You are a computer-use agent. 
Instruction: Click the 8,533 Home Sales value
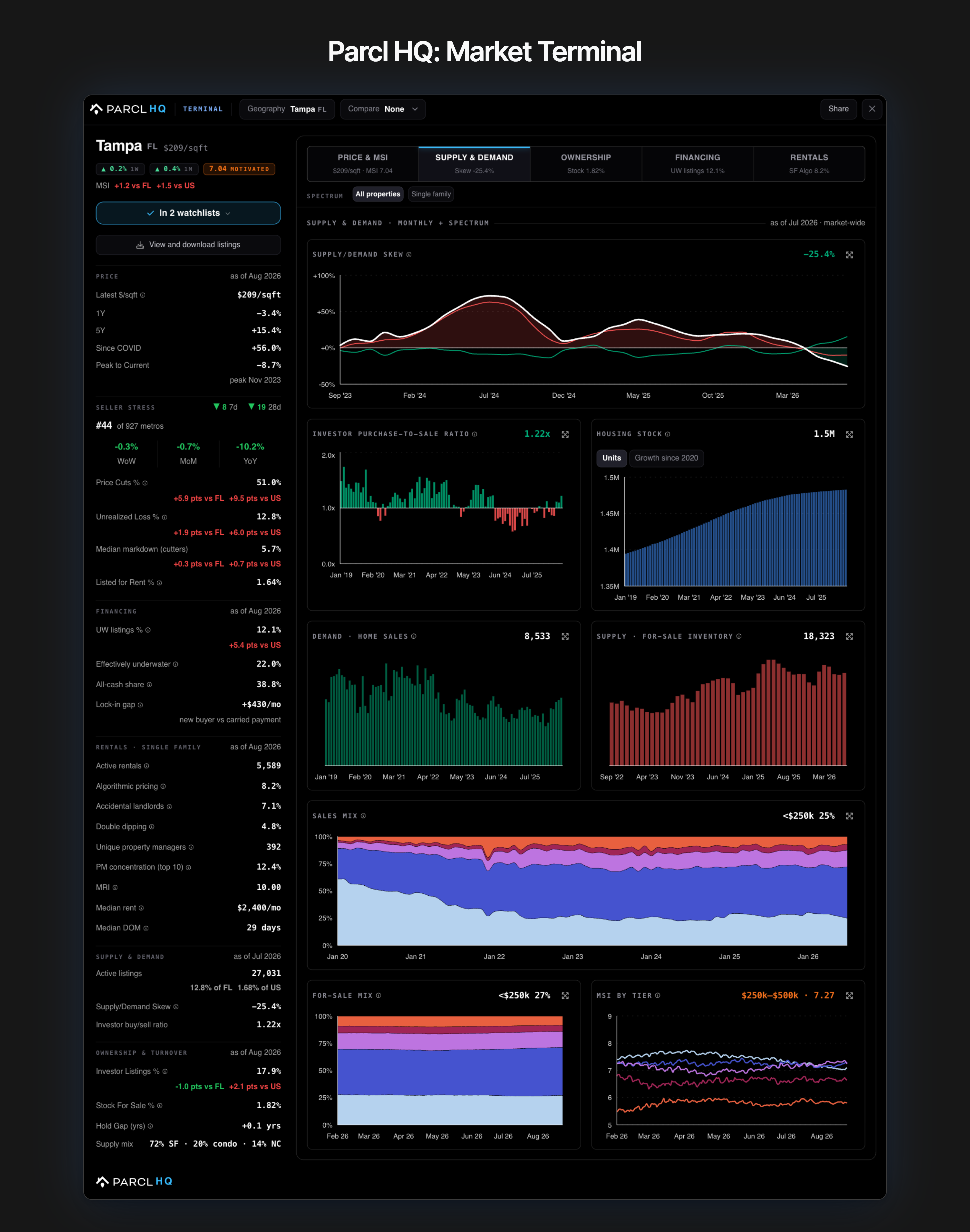pos(537,636)
